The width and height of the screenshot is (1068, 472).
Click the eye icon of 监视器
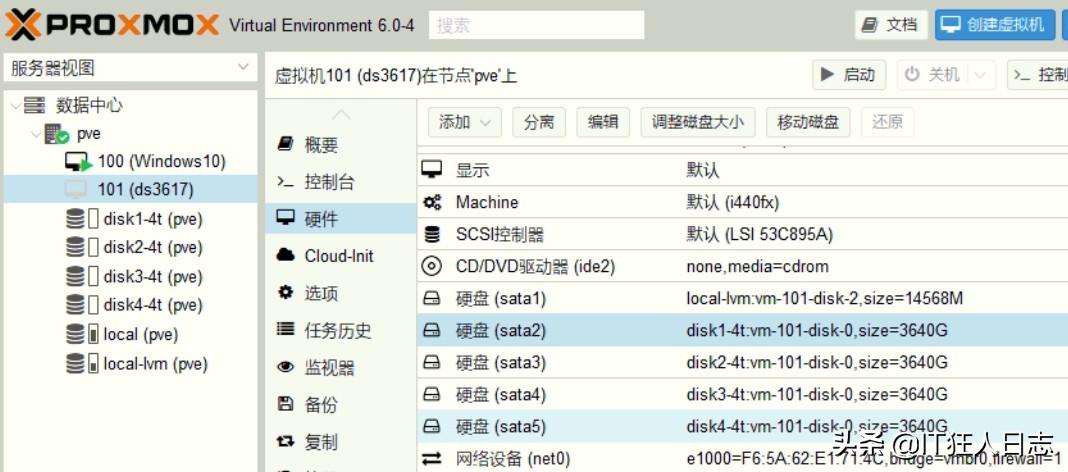click(x=285, y=367)
